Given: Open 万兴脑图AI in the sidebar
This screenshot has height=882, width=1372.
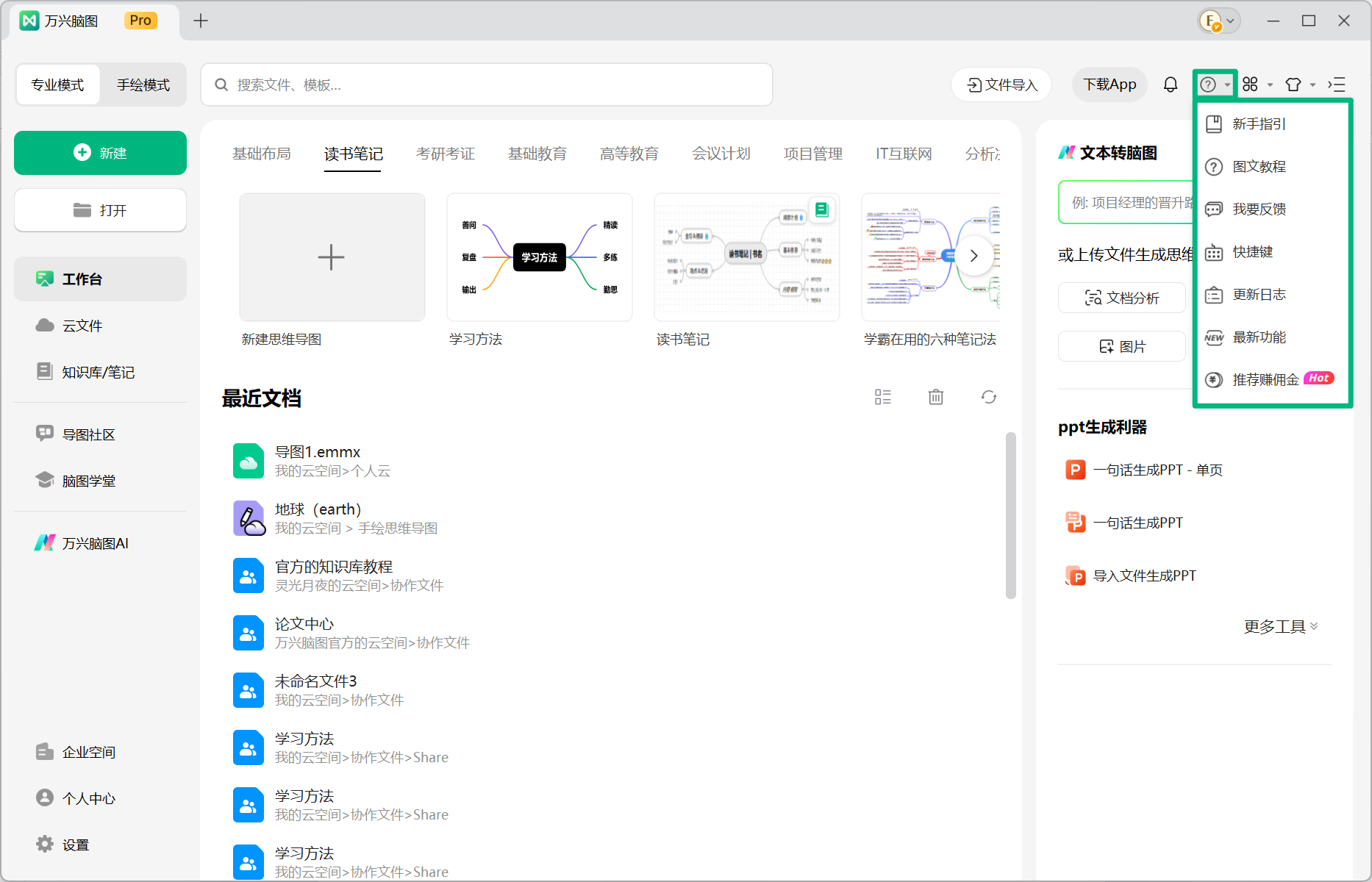Looking at the screenshot, I should 100,543.
